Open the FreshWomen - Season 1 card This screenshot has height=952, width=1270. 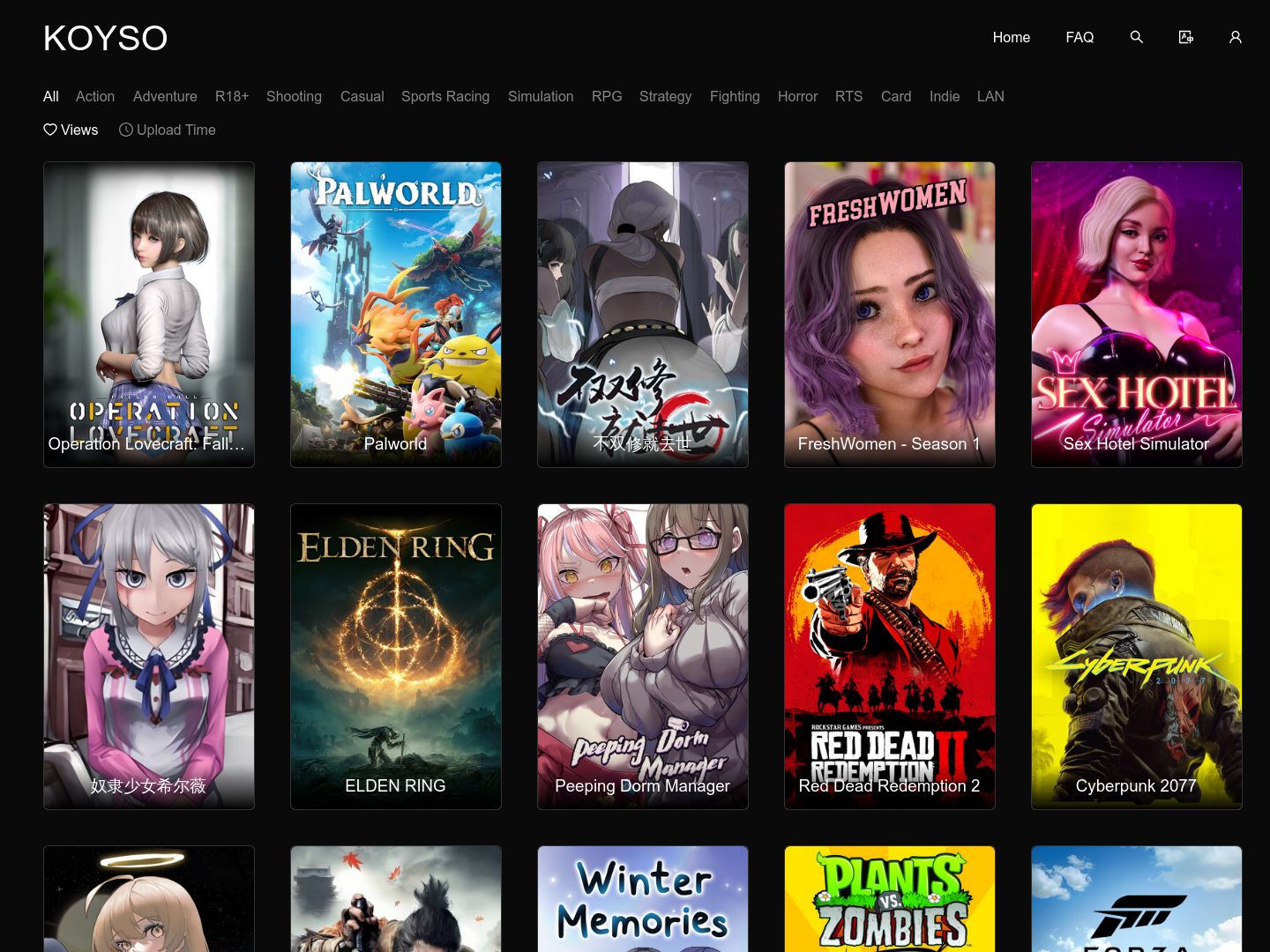pos(890,315)
